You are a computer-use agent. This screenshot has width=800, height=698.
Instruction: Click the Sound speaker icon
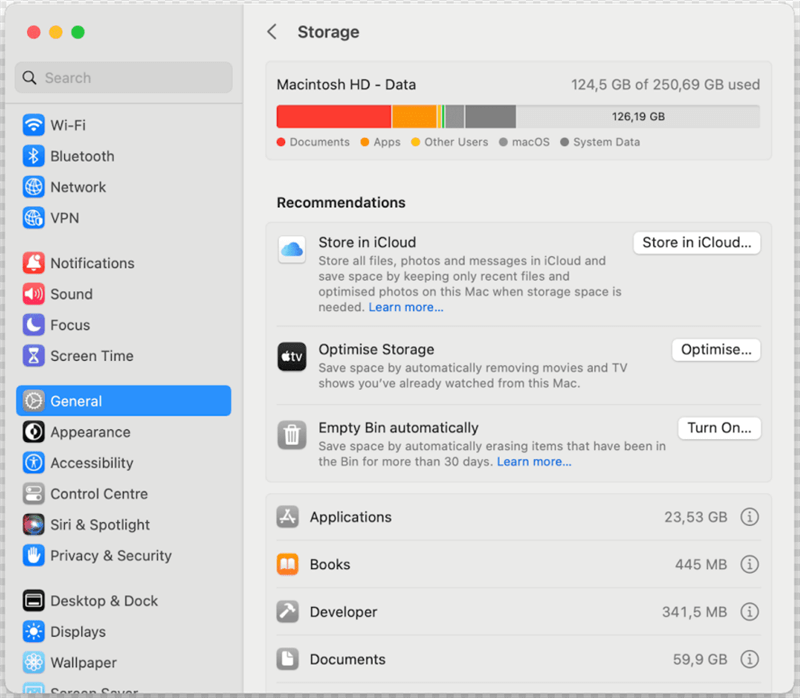34,294
